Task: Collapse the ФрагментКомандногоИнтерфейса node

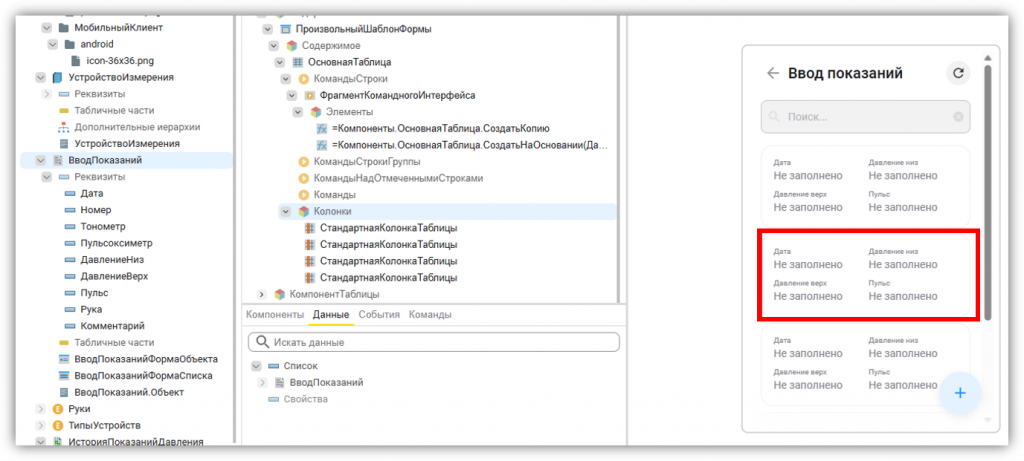Action: click(291, 95)
